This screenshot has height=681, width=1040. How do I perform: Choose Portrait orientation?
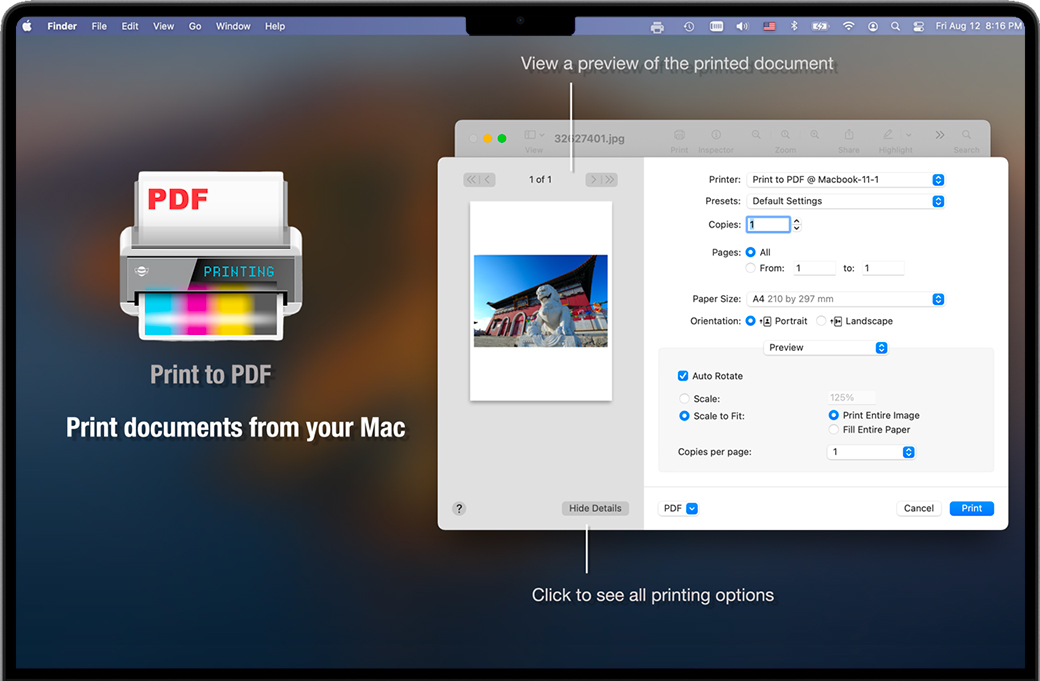tap(751, 321)
